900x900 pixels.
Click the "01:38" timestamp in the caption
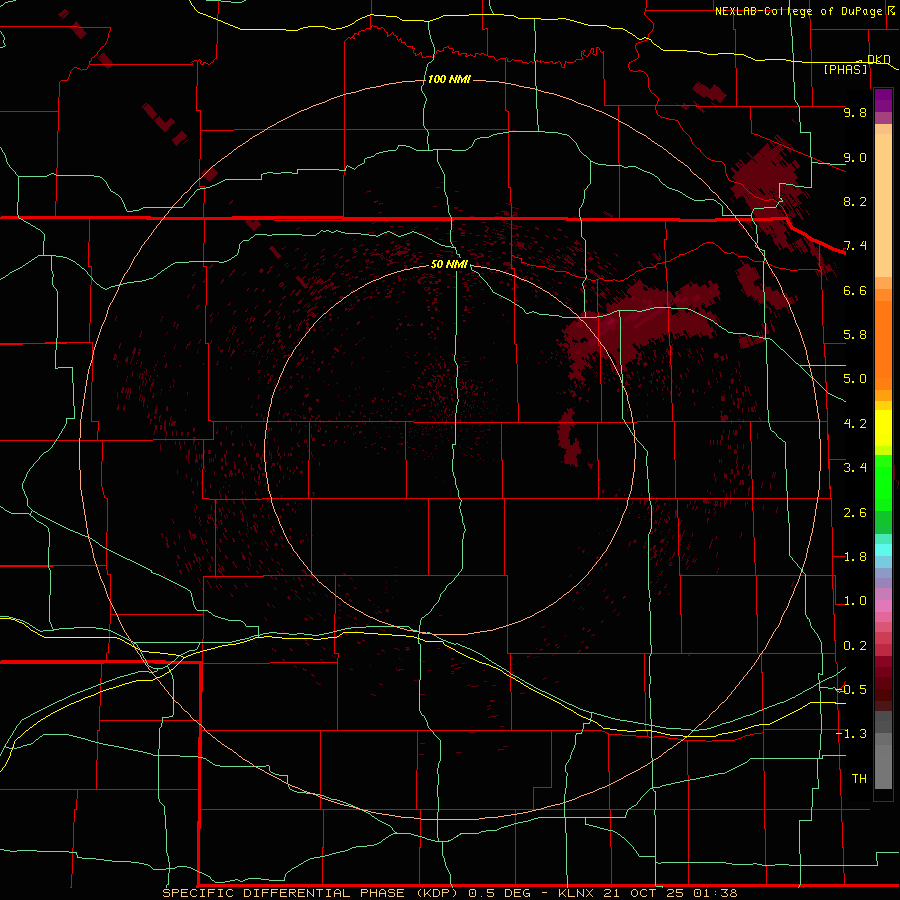[715, 893]
